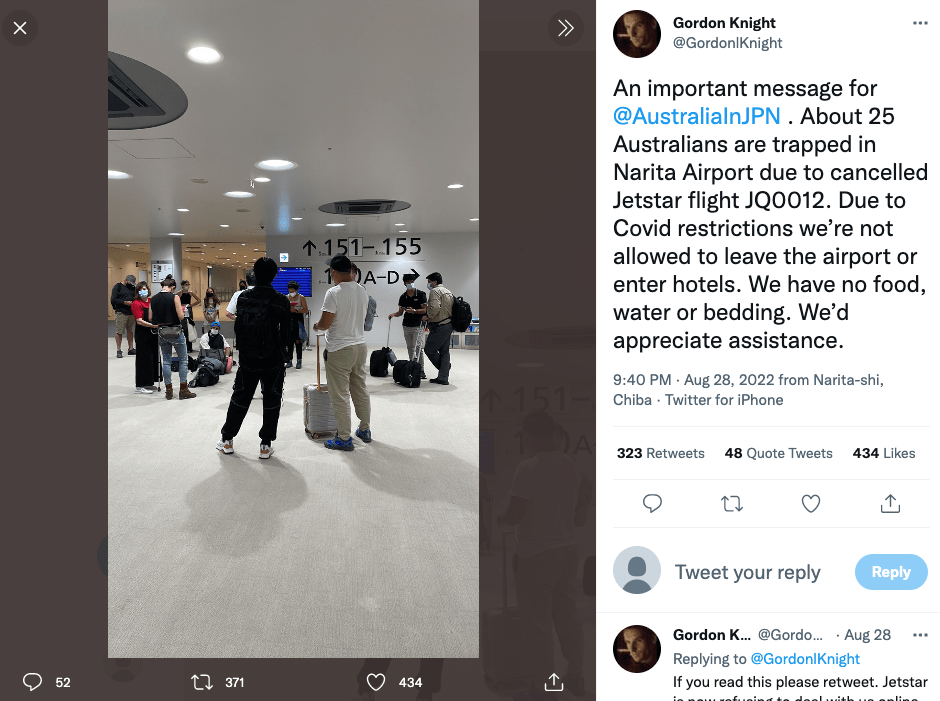Image resolution: width=940 pixels, height=701 pixels.
Task: Click the Reply button
Action: (891, 572)
